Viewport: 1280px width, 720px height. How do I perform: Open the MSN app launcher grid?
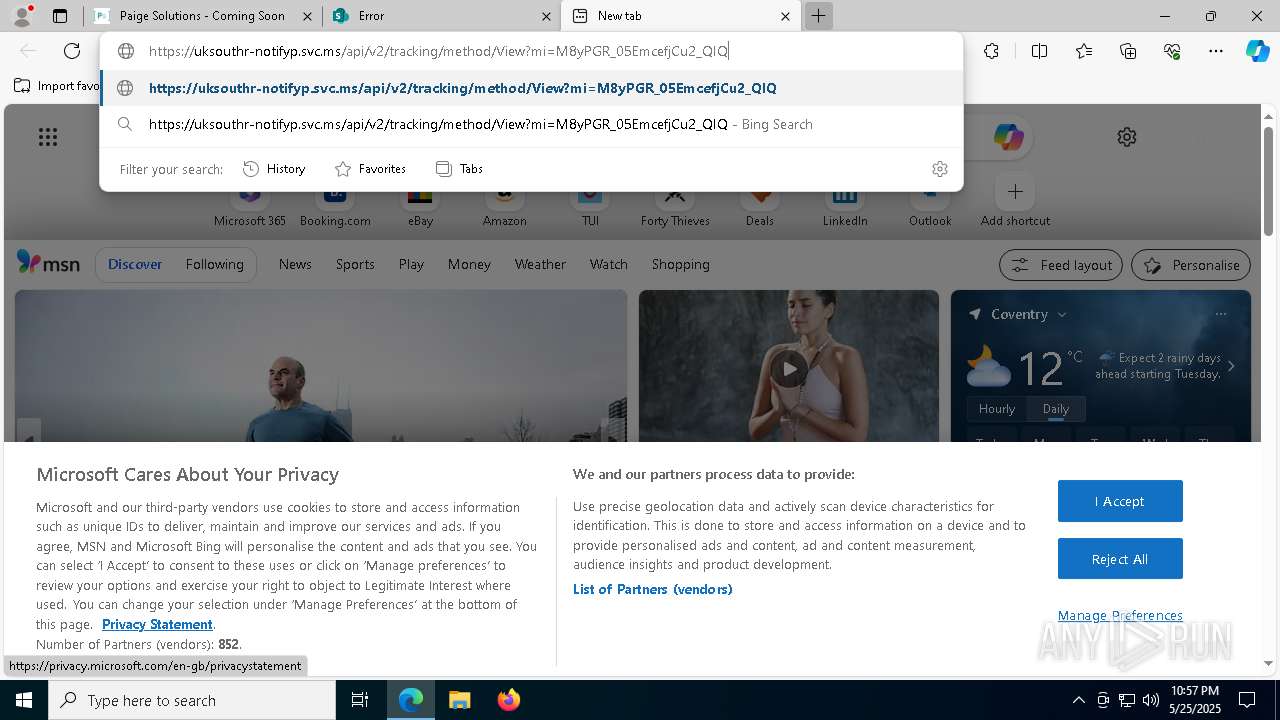pyautogui.click(x=48, y=137)
